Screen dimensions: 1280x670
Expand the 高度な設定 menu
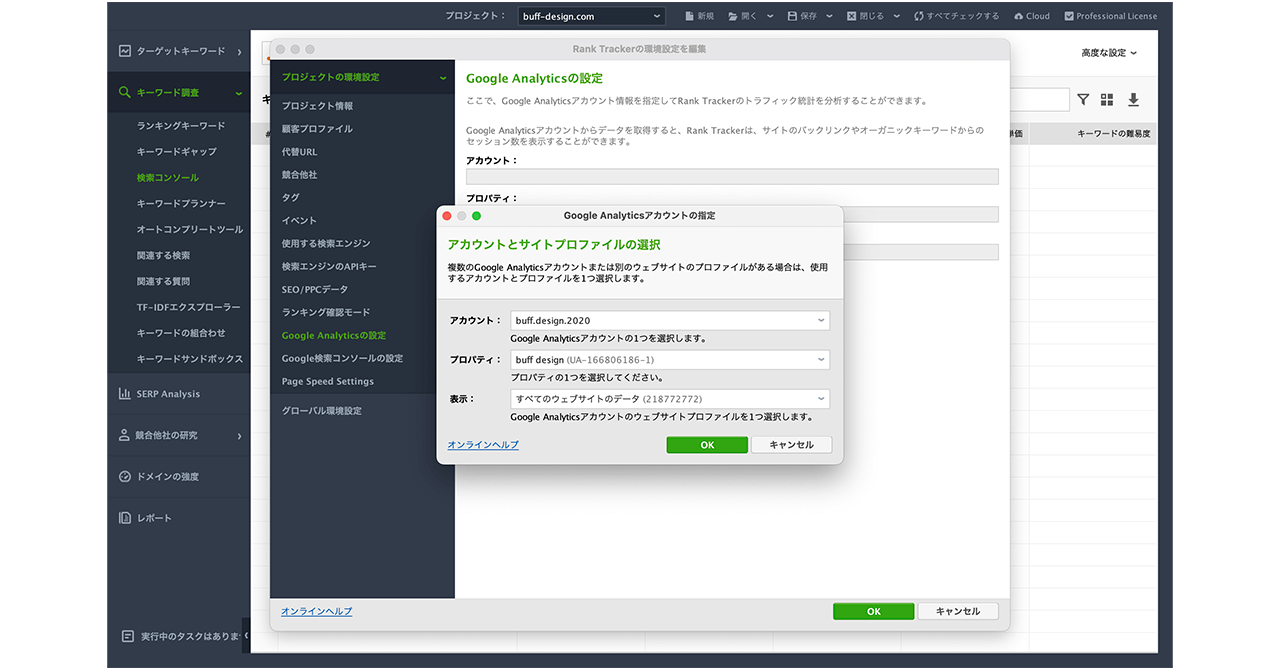coord(1109,53)
